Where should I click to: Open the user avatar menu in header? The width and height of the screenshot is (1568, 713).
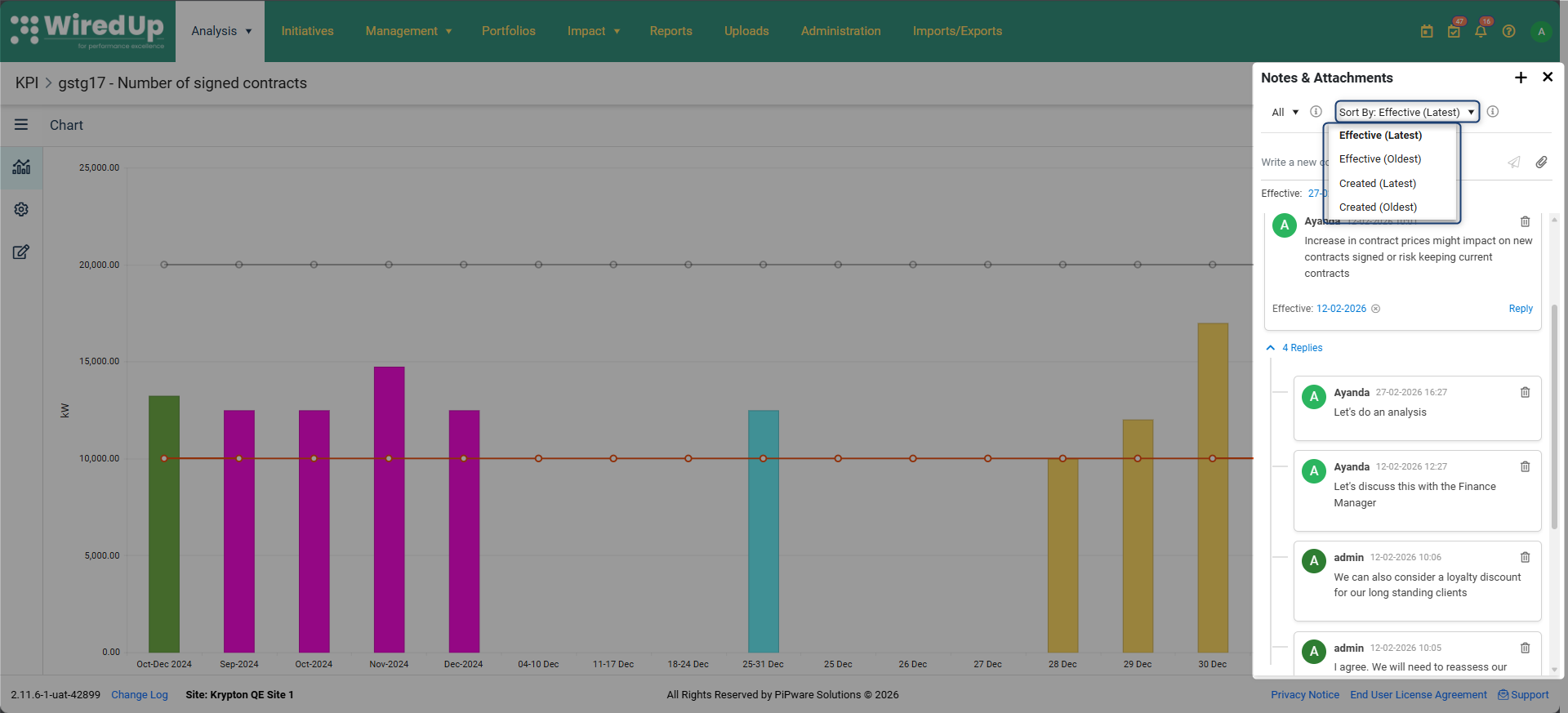[1541, 31]
